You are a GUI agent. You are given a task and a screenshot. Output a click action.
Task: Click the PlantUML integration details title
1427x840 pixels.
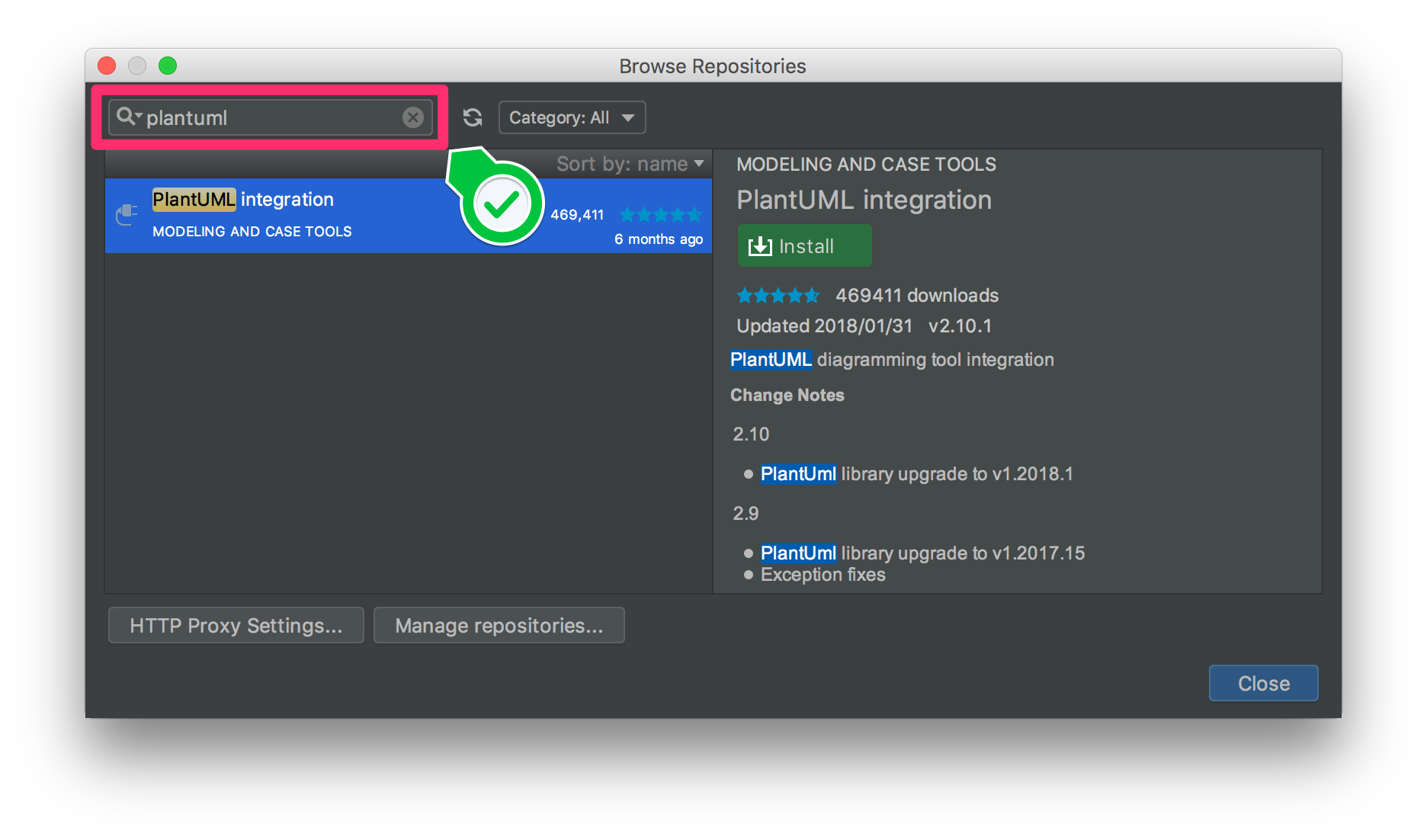coord(864,200)
